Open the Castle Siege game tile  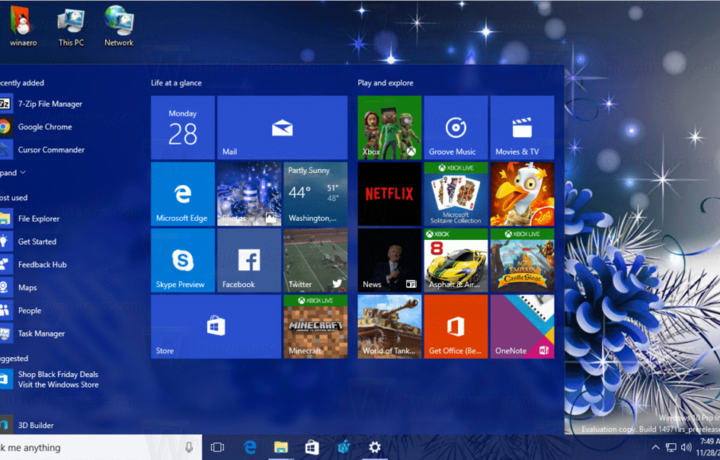(522, 260)
